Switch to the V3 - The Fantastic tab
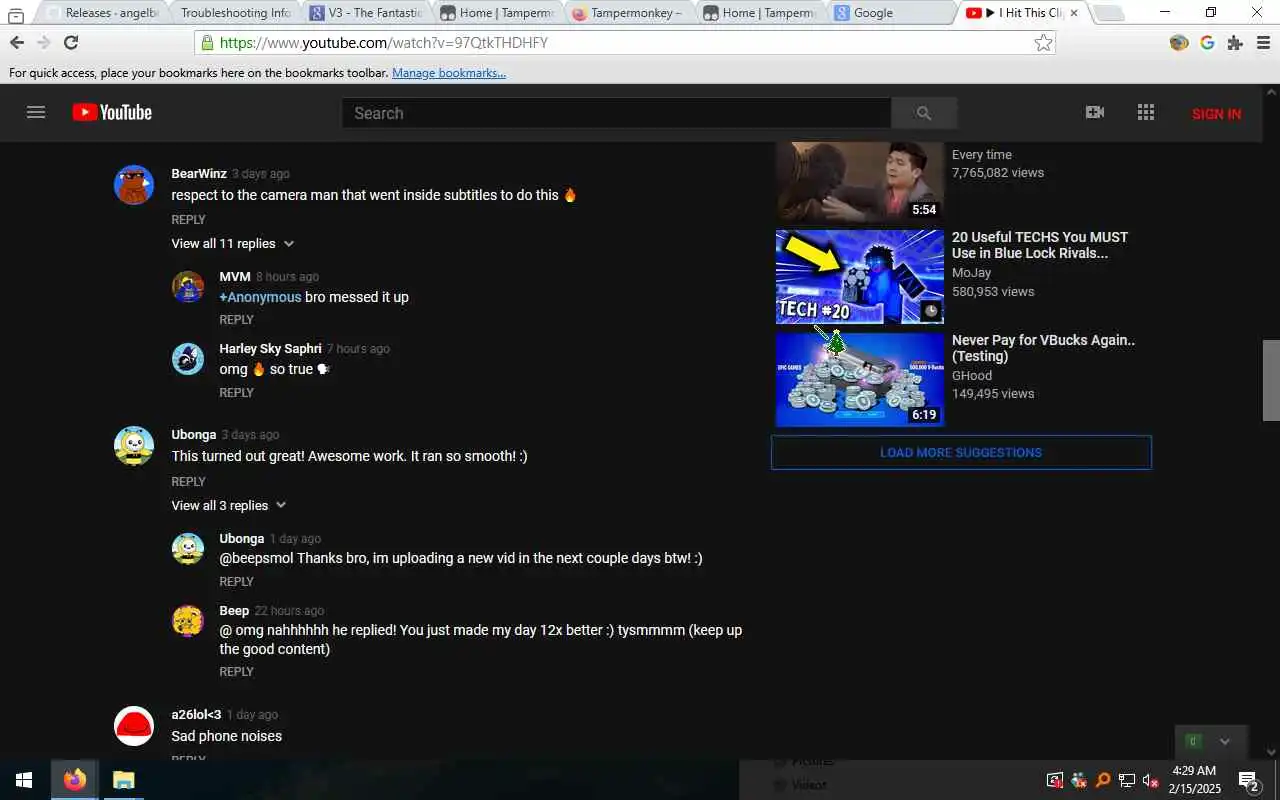 pos(365,13)
